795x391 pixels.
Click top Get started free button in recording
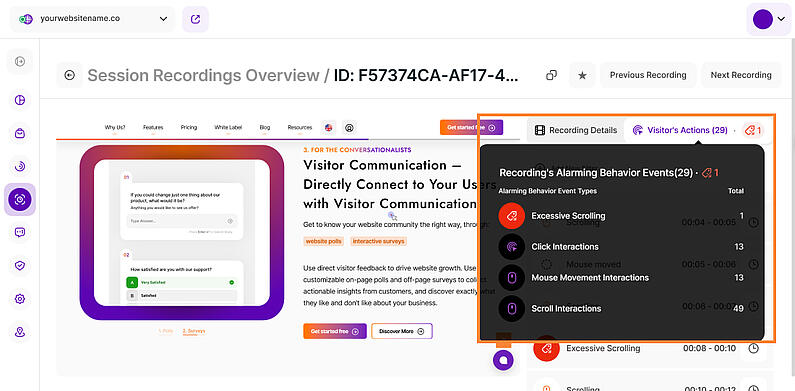471,127
